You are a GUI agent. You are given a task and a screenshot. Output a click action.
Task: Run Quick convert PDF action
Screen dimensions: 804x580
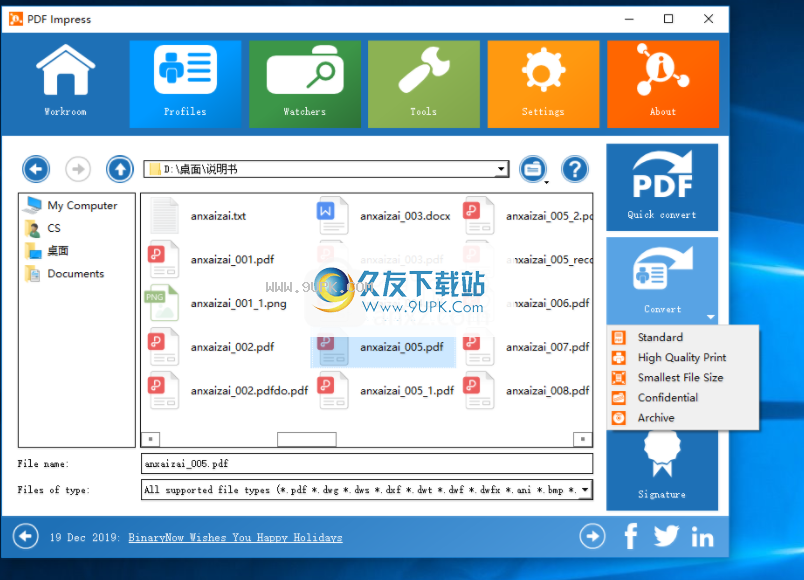point(662,187)
